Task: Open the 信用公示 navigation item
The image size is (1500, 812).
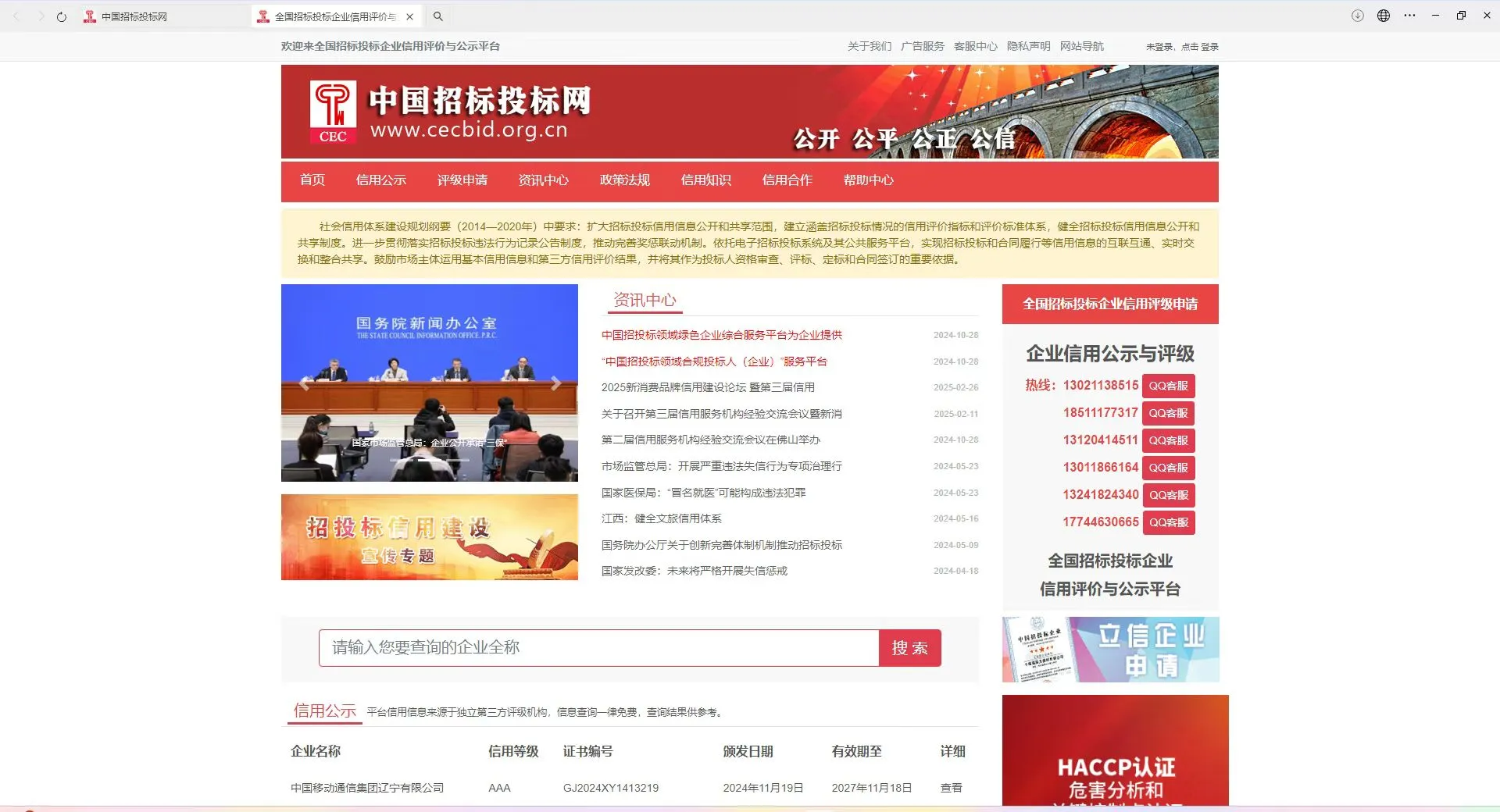Action: pyautogui.click(x=380, y=180)
